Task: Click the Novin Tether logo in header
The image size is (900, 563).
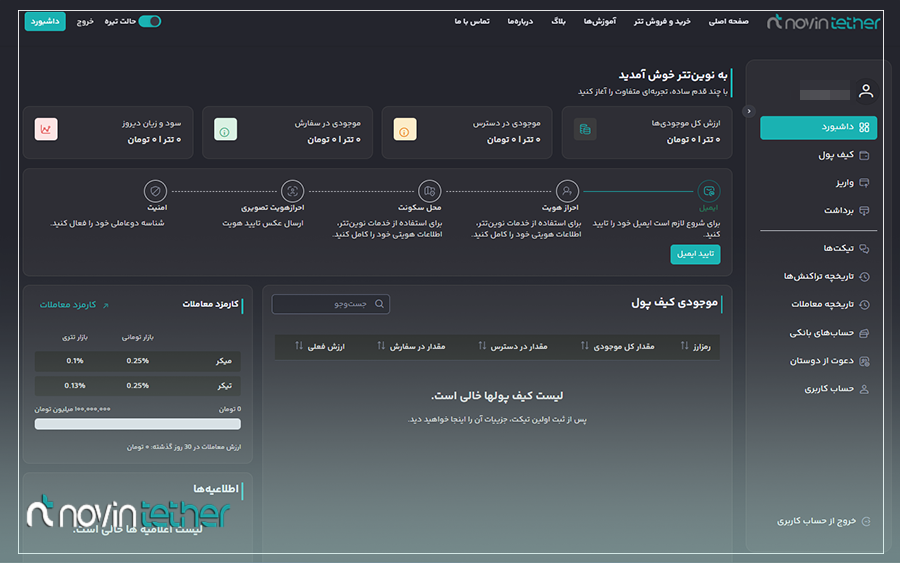Action: (x=823, y=22)
